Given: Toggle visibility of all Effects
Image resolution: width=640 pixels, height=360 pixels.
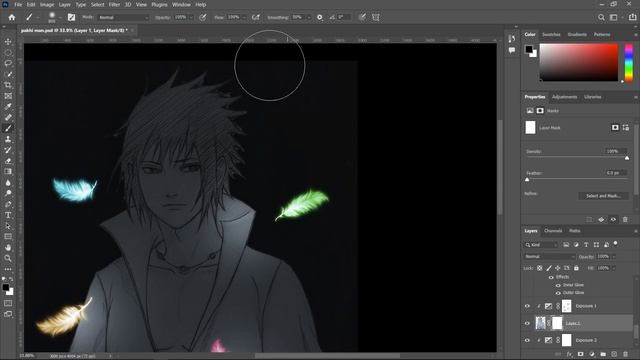Looking at the screenshot, I should click(551, 277).
